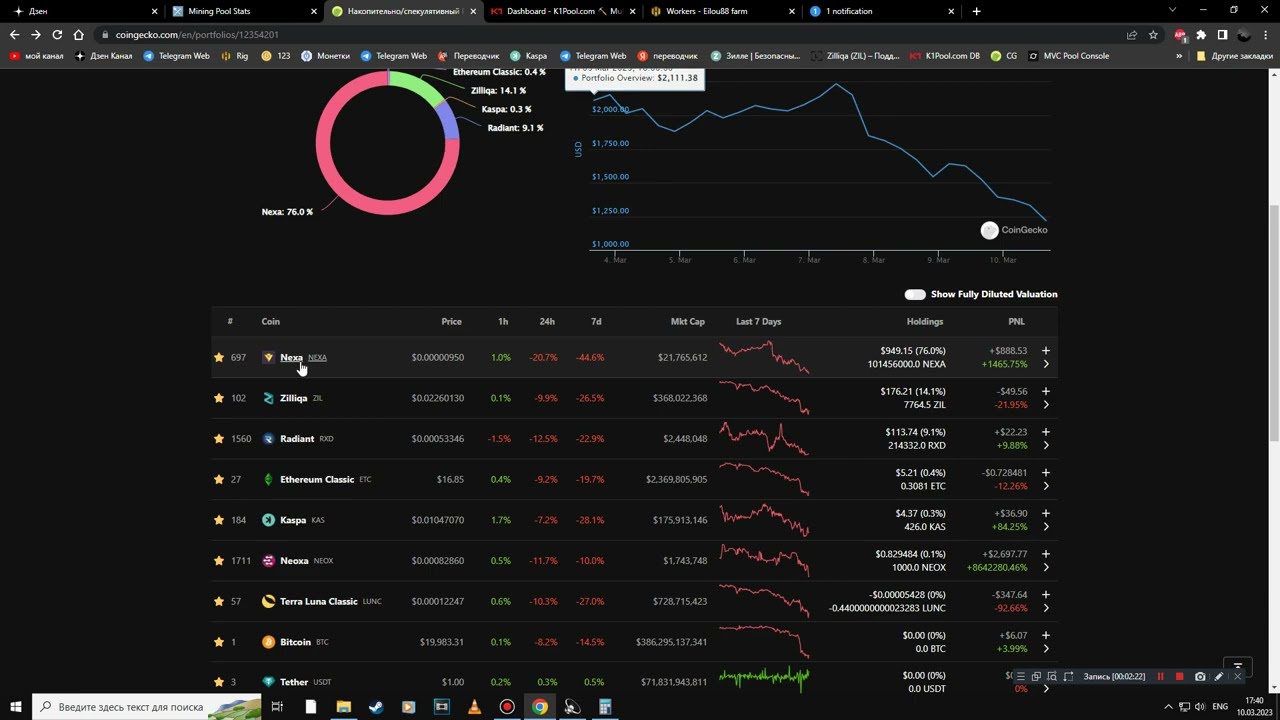Image resolution: width=1280 pixels, height=720 pixels.
Task: Click the Bitcoin coin logo
Action: [x=268, y=642]
